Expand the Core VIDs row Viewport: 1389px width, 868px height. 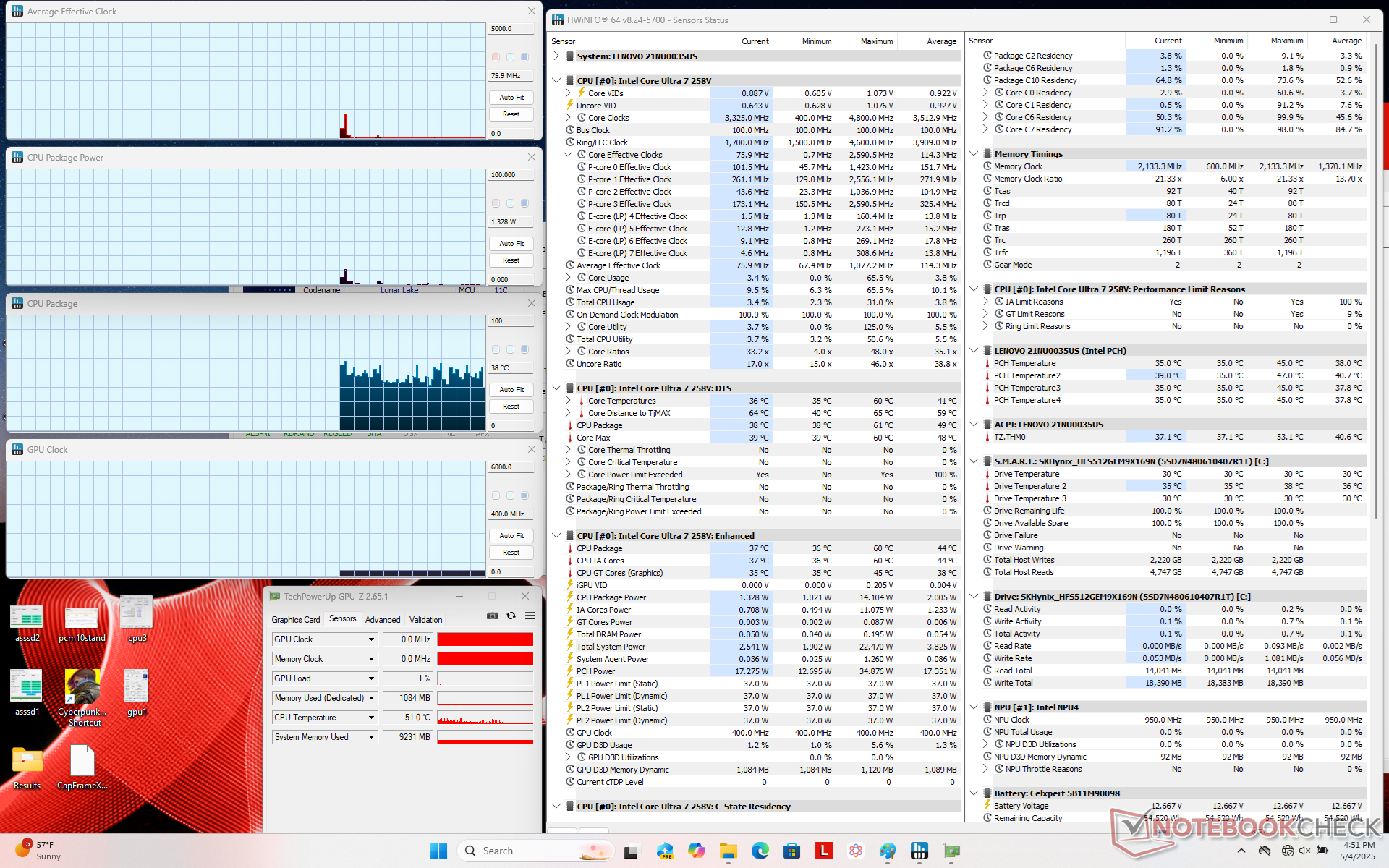(x=568, y=93)
